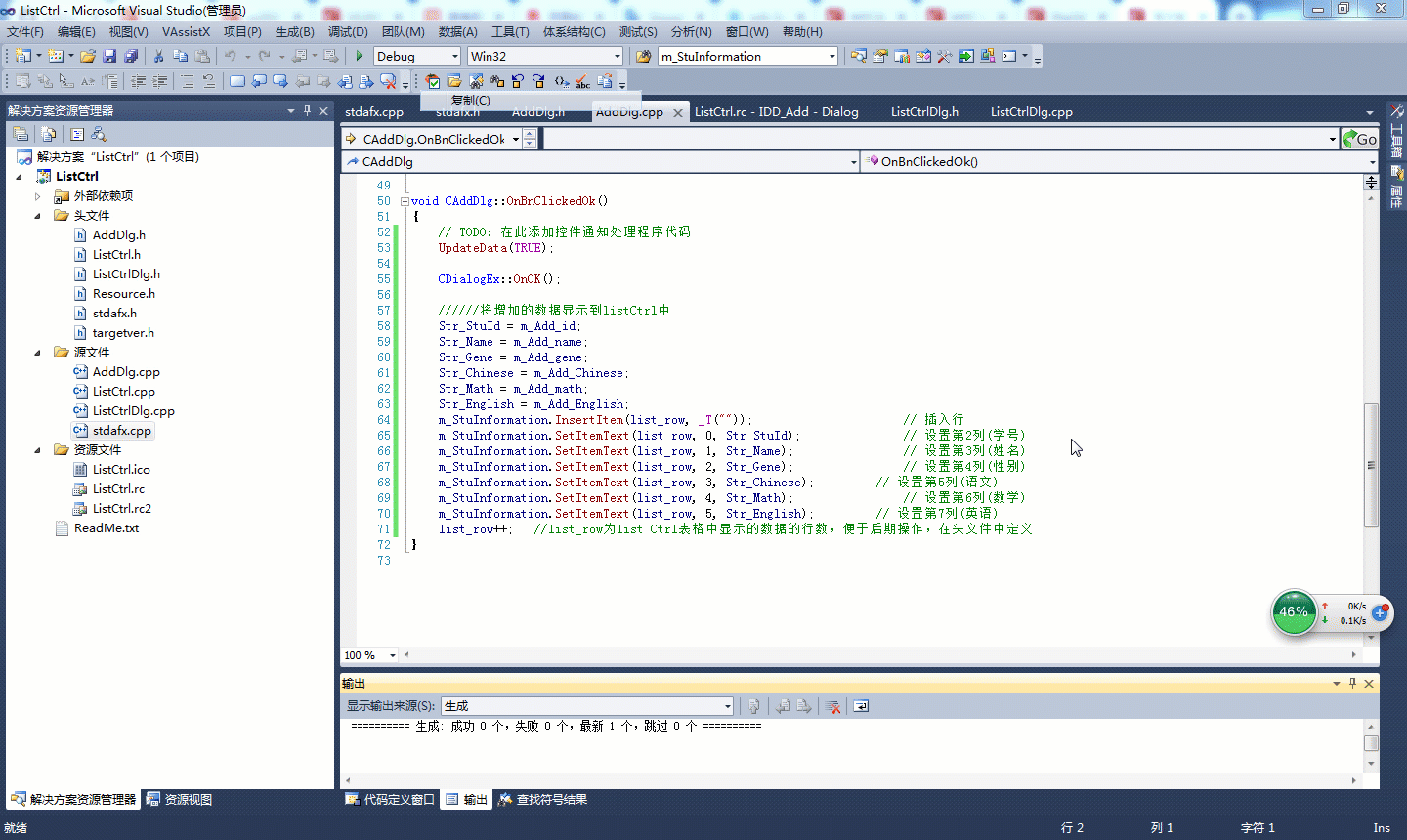
Task: Cut text using the scissors toolbar icon
Action: point(161,56)
